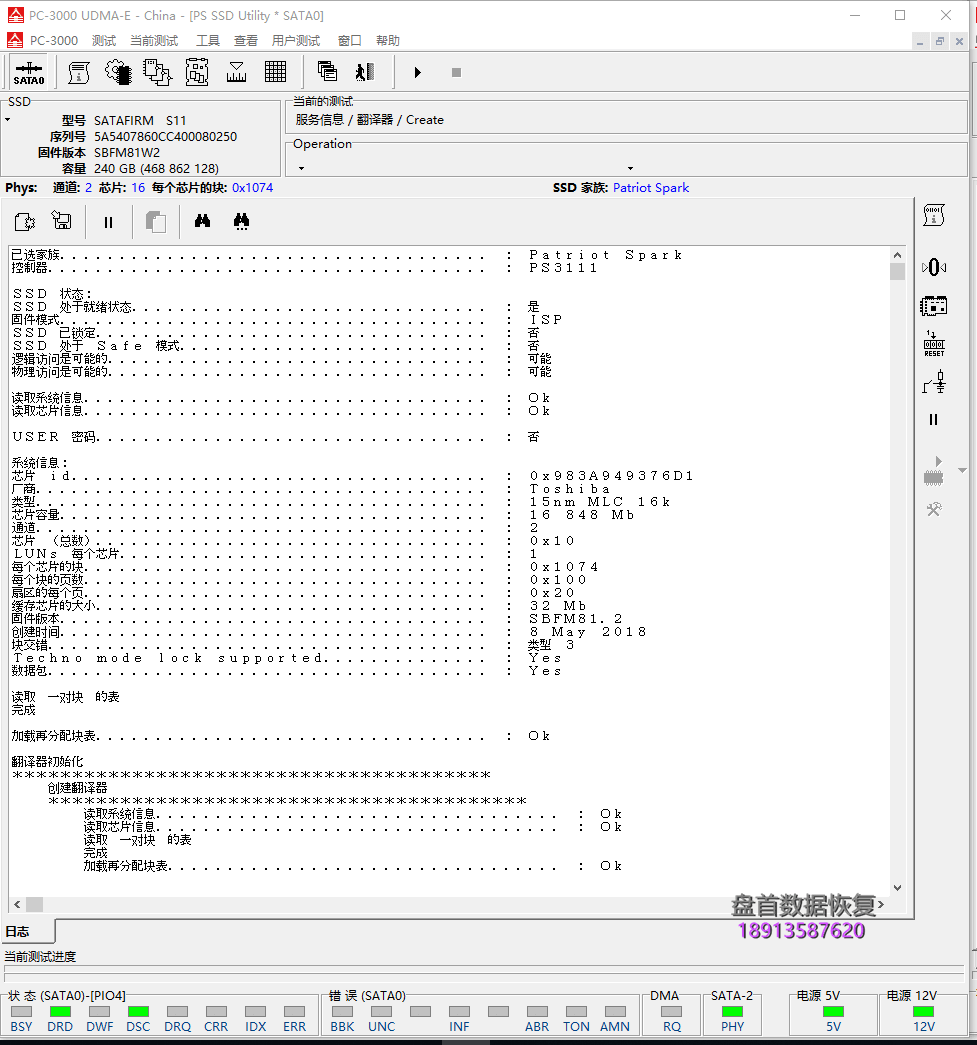Find next with binoculars dots icon
The image size is (977, 1045).
(x=241, y=221)
